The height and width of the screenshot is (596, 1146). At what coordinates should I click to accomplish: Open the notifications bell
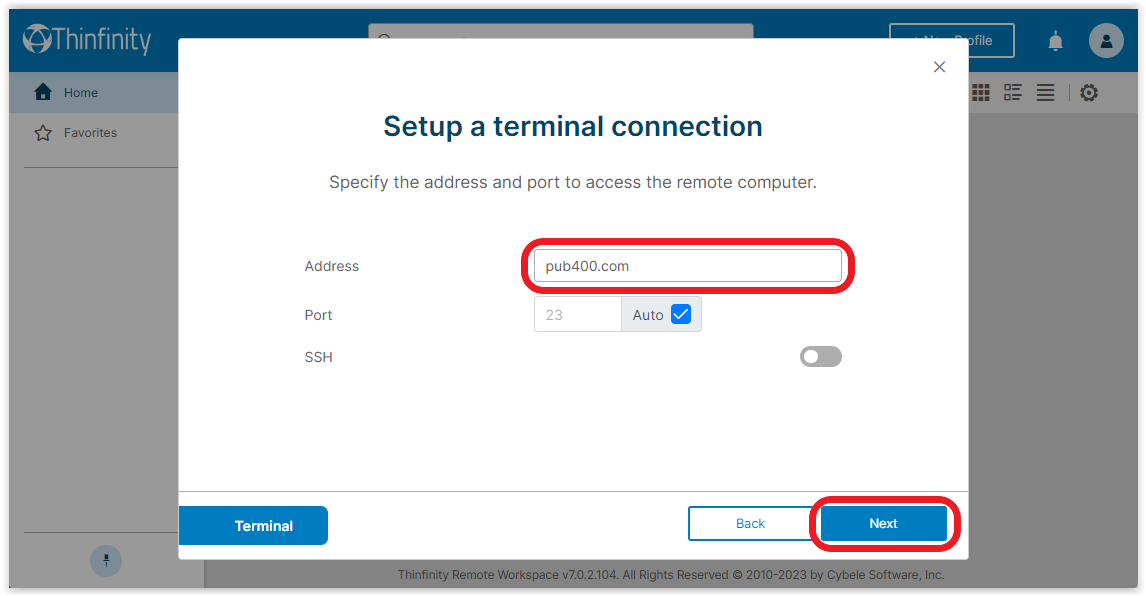point(1055,41)
